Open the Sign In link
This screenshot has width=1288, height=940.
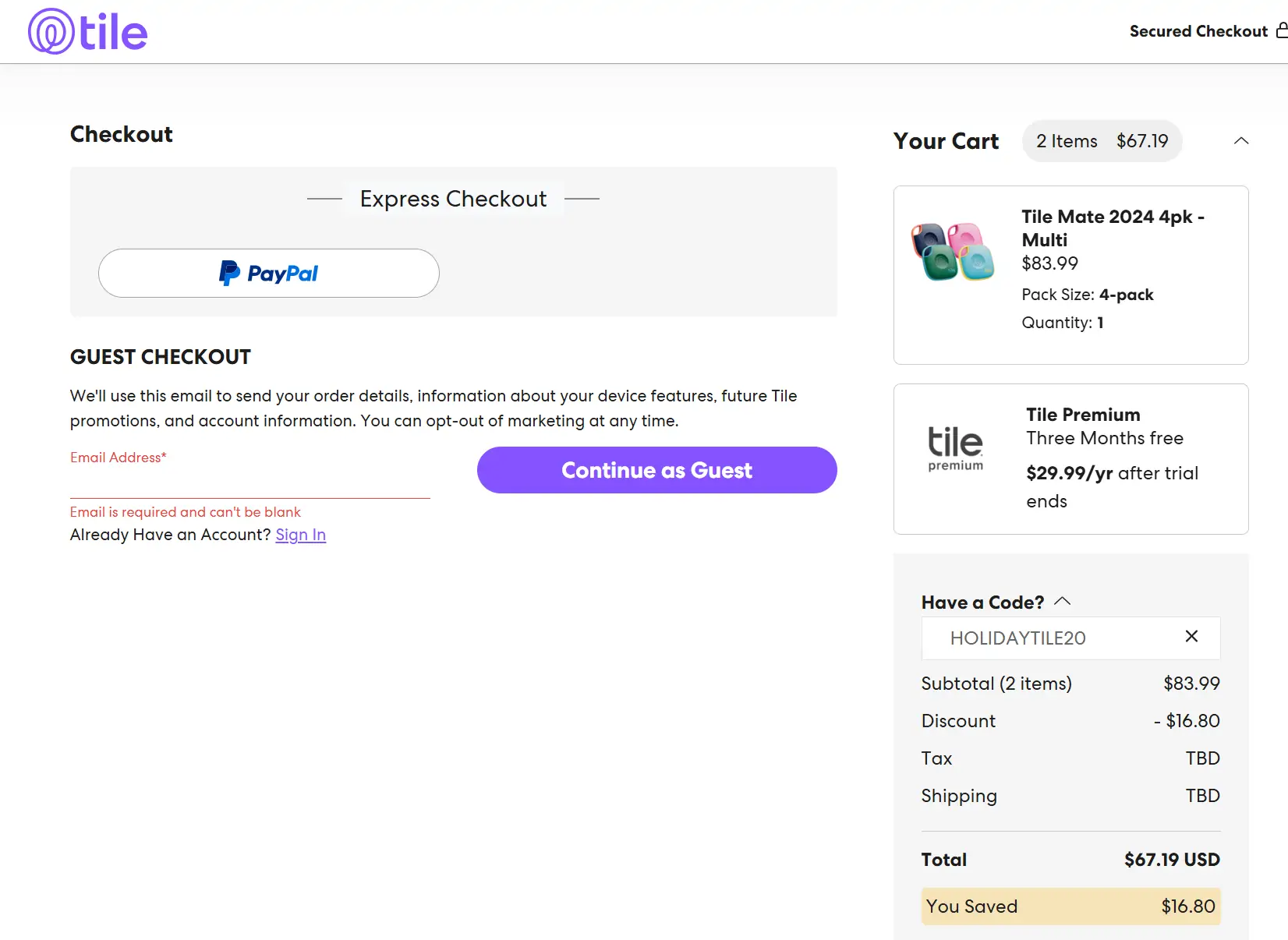tap(300, 535)
